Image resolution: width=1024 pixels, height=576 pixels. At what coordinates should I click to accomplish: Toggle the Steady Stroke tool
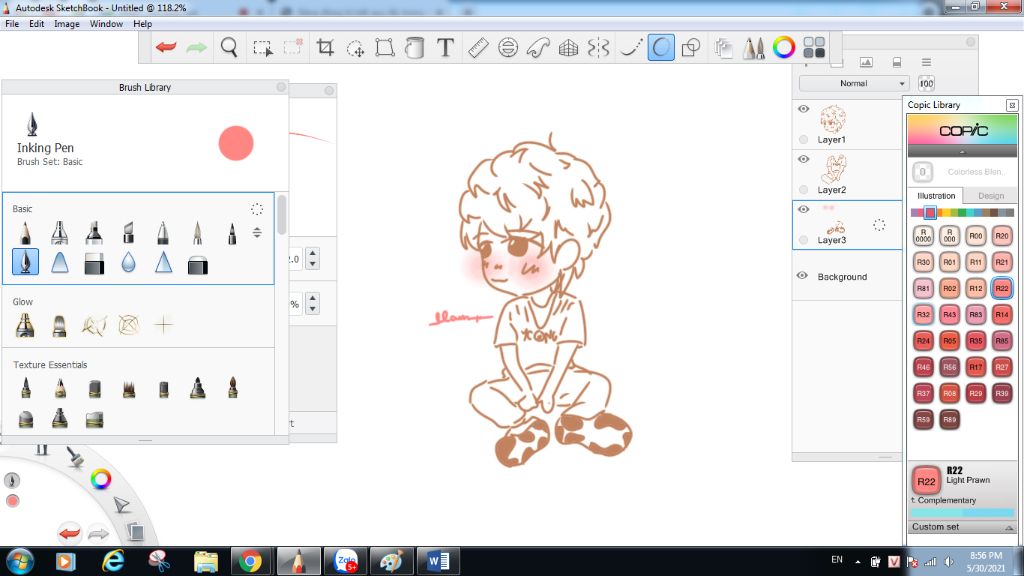tap(661, 47)
